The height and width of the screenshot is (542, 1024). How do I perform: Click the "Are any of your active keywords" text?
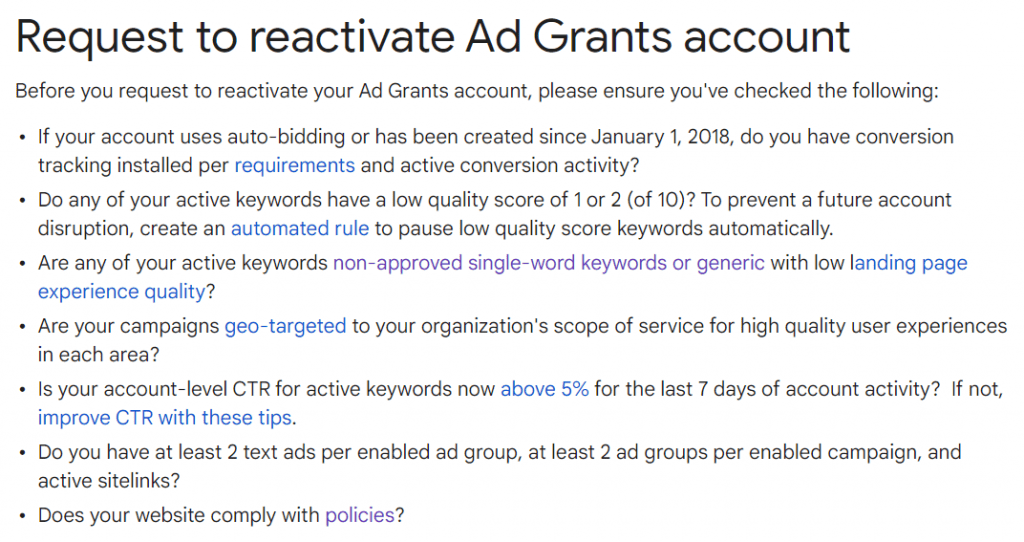coord(183,263)
